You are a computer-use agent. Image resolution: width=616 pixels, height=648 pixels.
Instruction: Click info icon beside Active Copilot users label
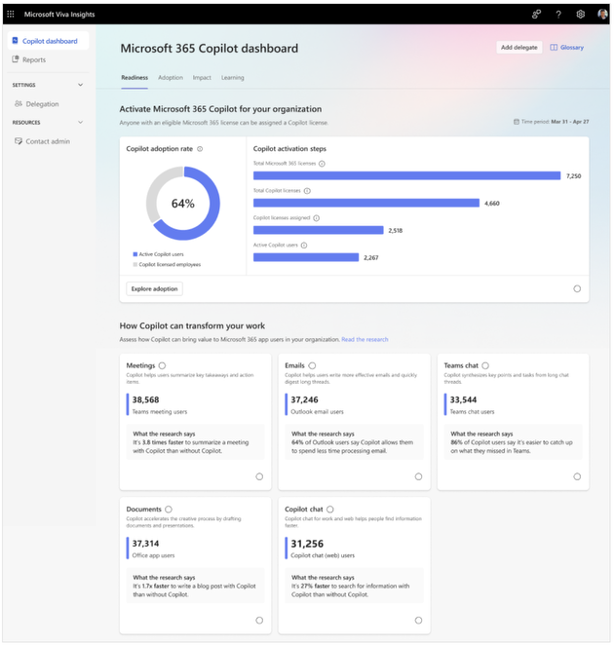pyautogui.click(x=304, y=245)
